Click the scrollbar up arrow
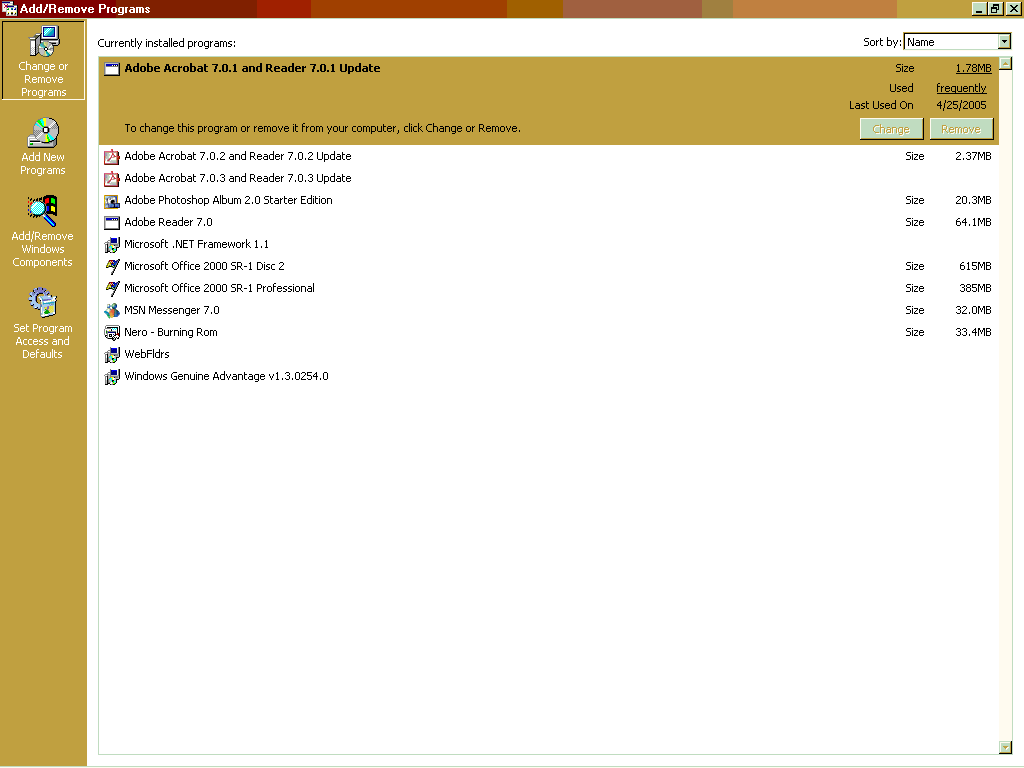This screenshot has height=768, width=1024. [1006, 63]
